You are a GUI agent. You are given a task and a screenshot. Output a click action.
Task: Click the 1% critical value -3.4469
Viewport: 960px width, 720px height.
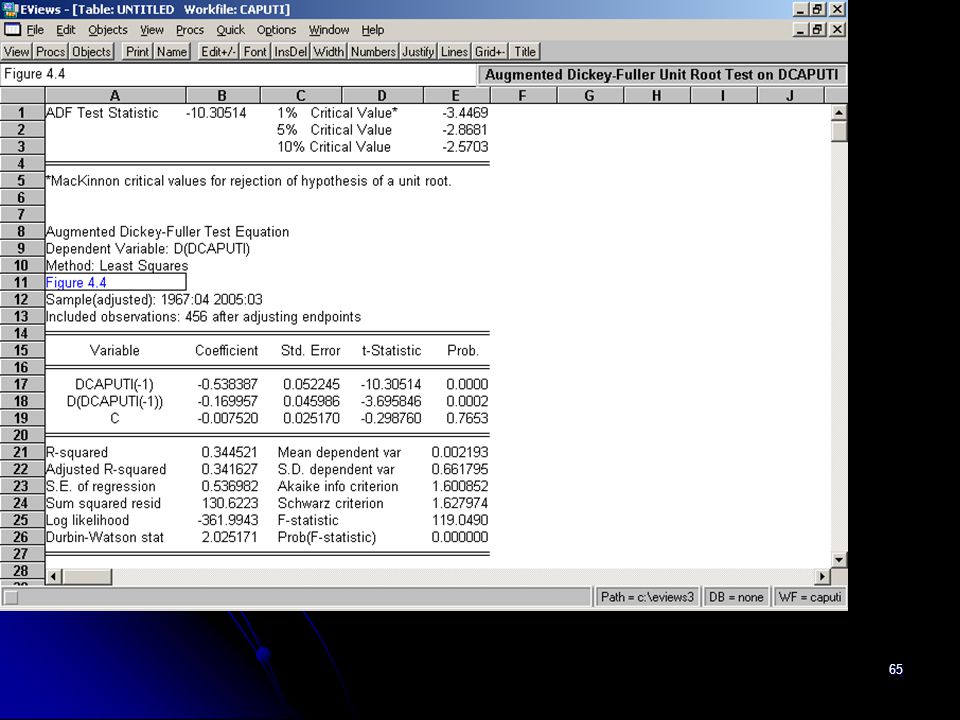[x=465, y=113]
